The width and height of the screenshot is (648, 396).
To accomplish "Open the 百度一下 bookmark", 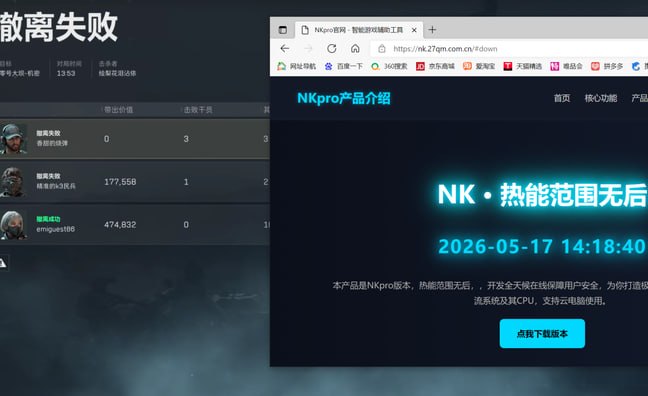I will coord(343,66).
